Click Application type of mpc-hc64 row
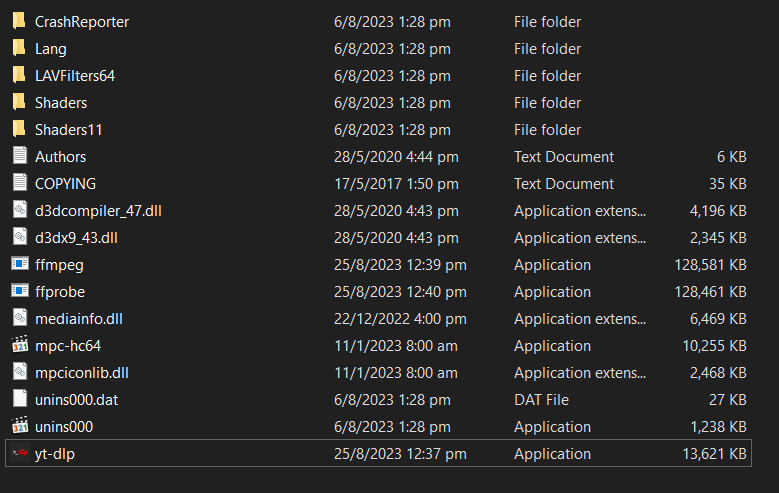Viewport: 779px width, 493px height. coord(552,346)
